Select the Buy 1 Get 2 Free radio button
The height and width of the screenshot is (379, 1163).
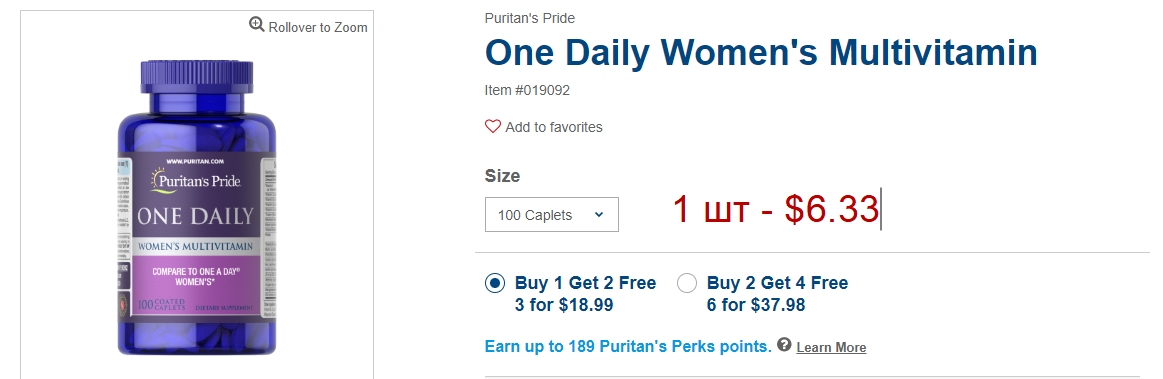pyautogui.click(x=495, y=283)
